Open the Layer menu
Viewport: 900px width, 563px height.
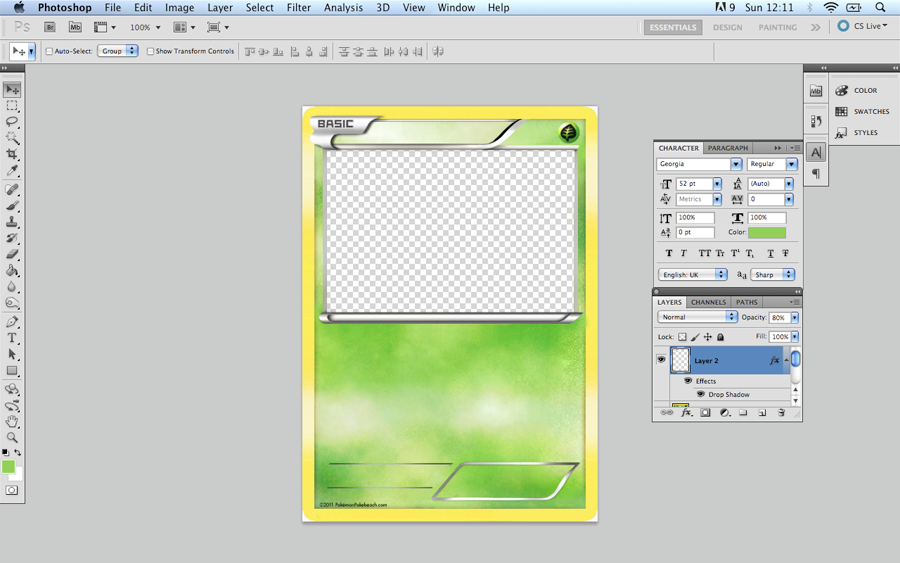pyautogui.click(x=220, y=7)
